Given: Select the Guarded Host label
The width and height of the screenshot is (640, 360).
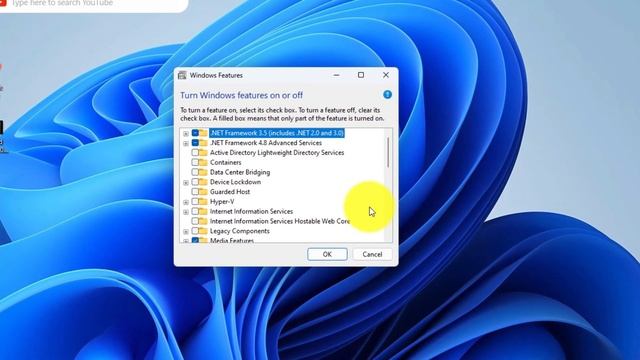Looking at the screenshot, I should [230, 192].
